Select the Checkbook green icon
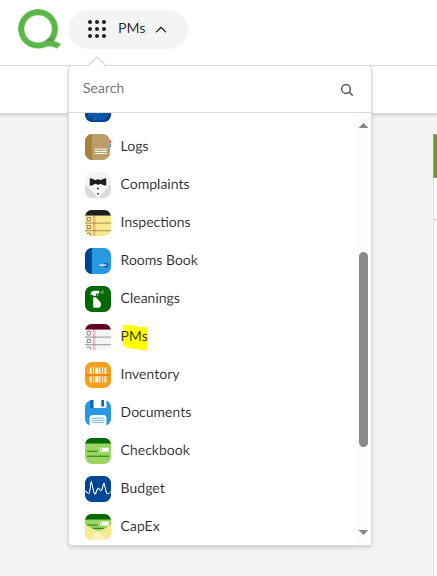437x576 pixels. [x=98, y=451]
